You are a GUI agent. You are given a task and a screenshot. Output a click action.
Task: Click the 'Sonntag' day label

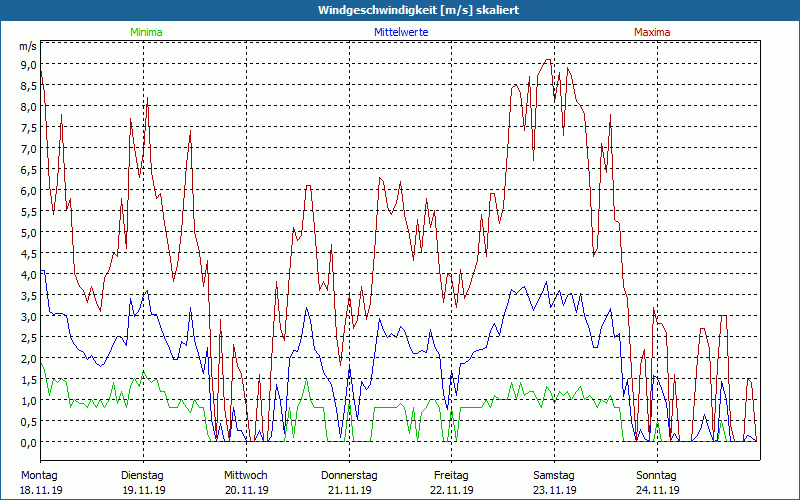[656, 476]
